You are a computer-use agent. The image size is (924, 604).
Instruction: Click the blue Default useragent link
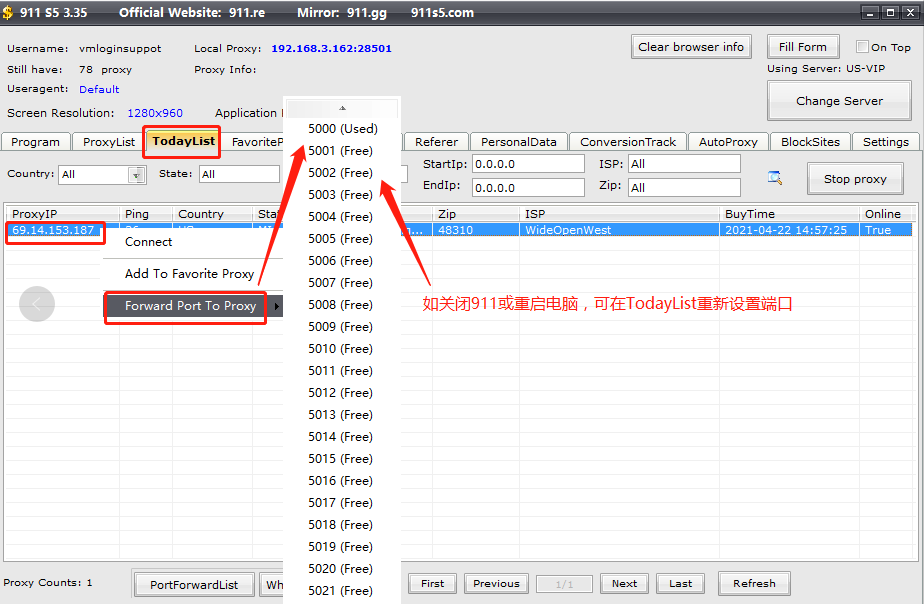click(x=99, y=90)
